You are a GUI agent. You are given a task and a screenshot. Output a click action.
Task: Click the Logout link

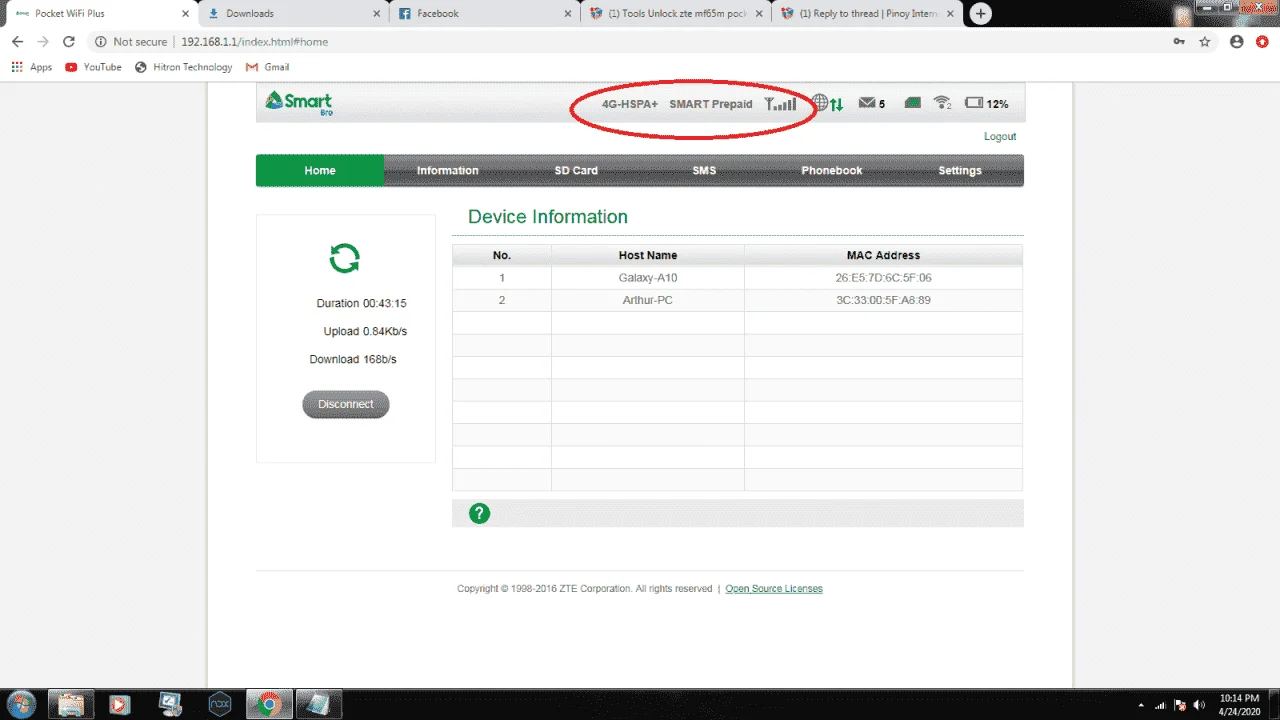pyautogui.click(x=1000, y=136)
